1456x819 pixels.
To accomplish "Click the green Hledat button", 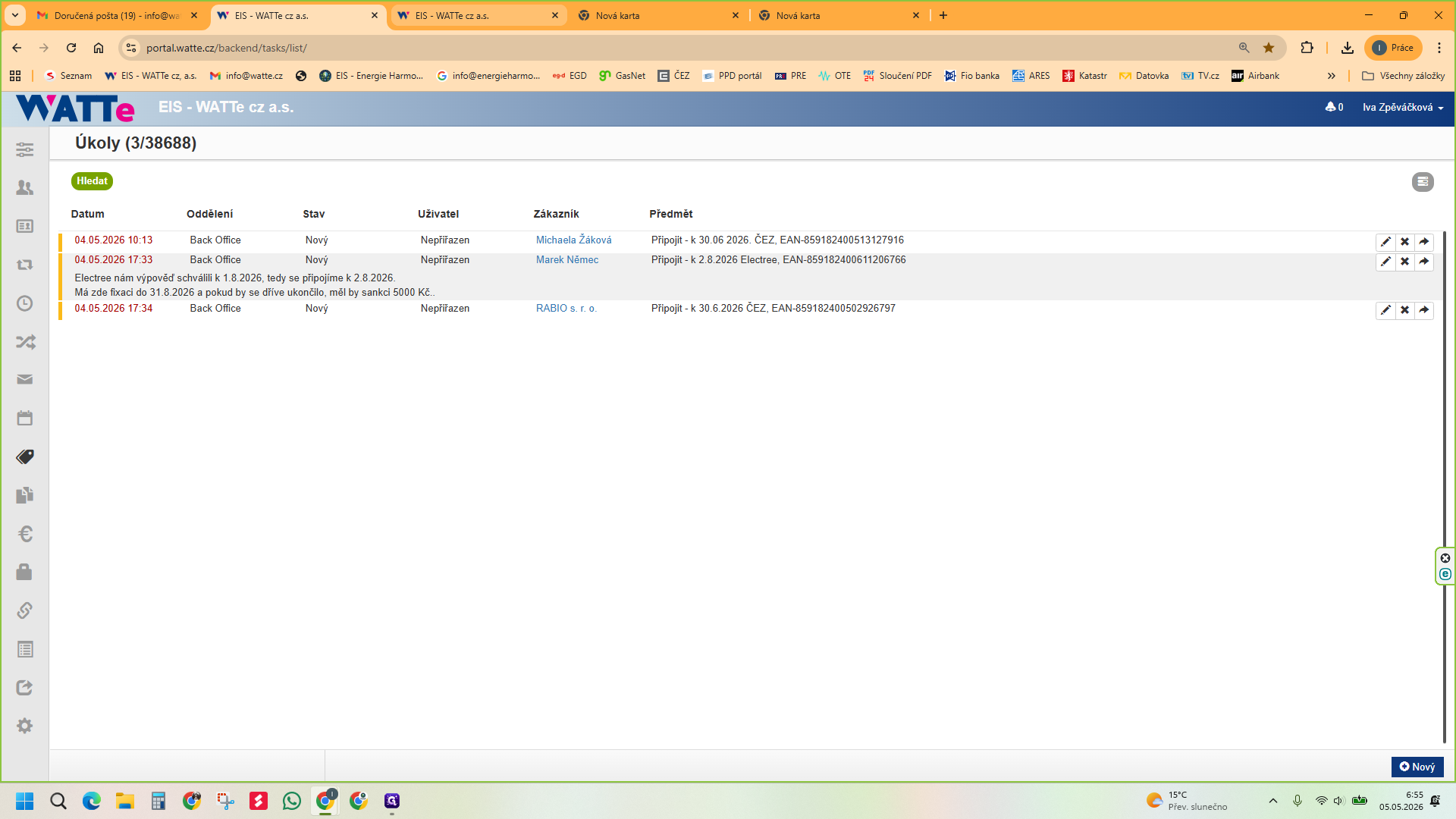I will tap(92, 181).
